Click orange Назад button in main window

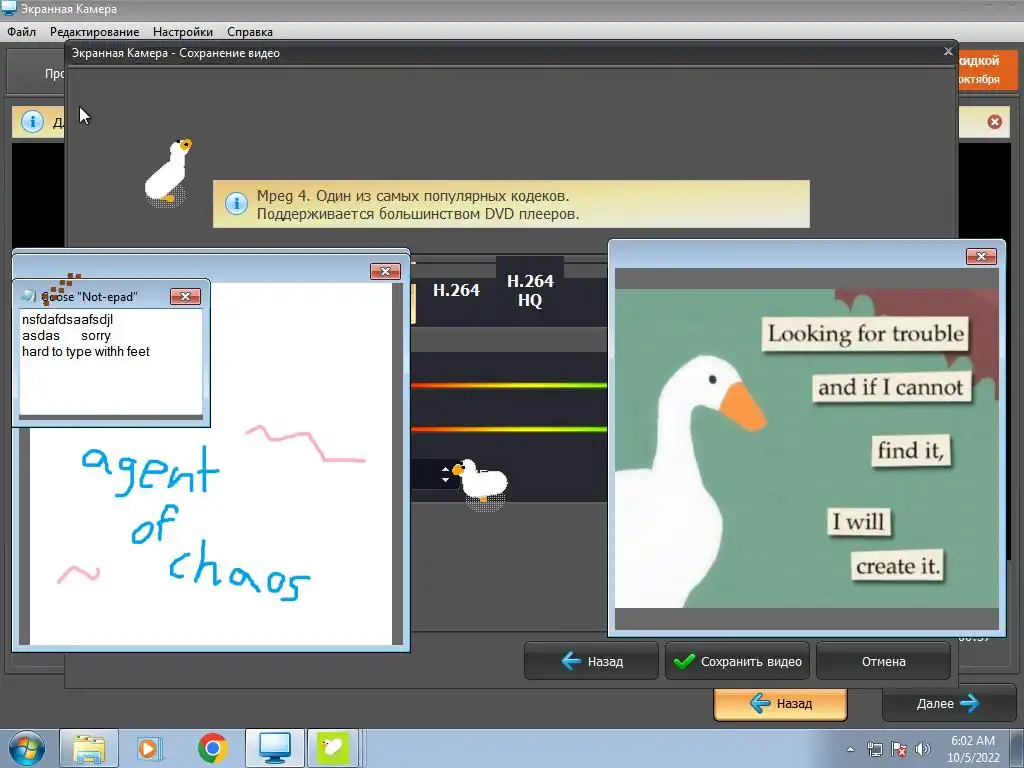(x=780, y=703)
